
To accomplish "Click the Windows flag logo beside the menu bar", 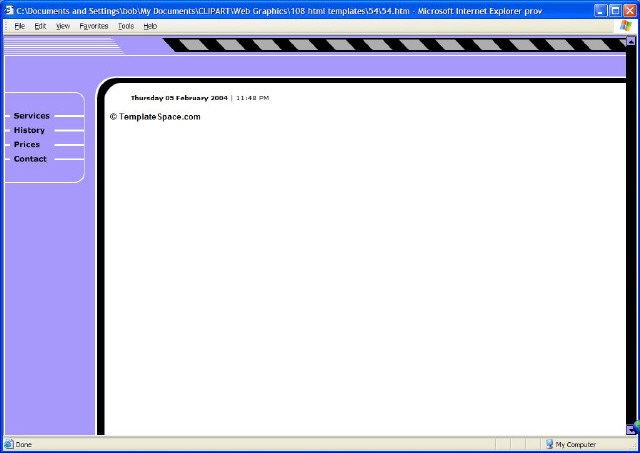I will 625,26.
